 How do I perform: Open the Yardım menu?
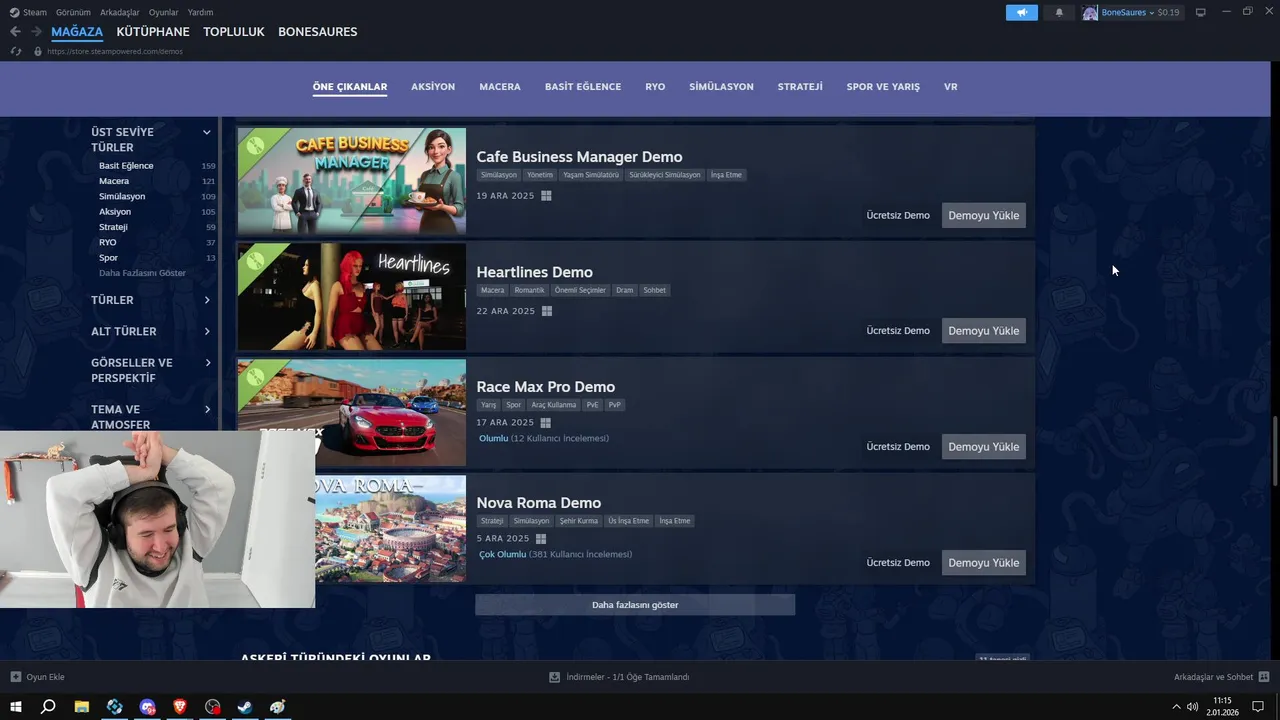[200, 13]
